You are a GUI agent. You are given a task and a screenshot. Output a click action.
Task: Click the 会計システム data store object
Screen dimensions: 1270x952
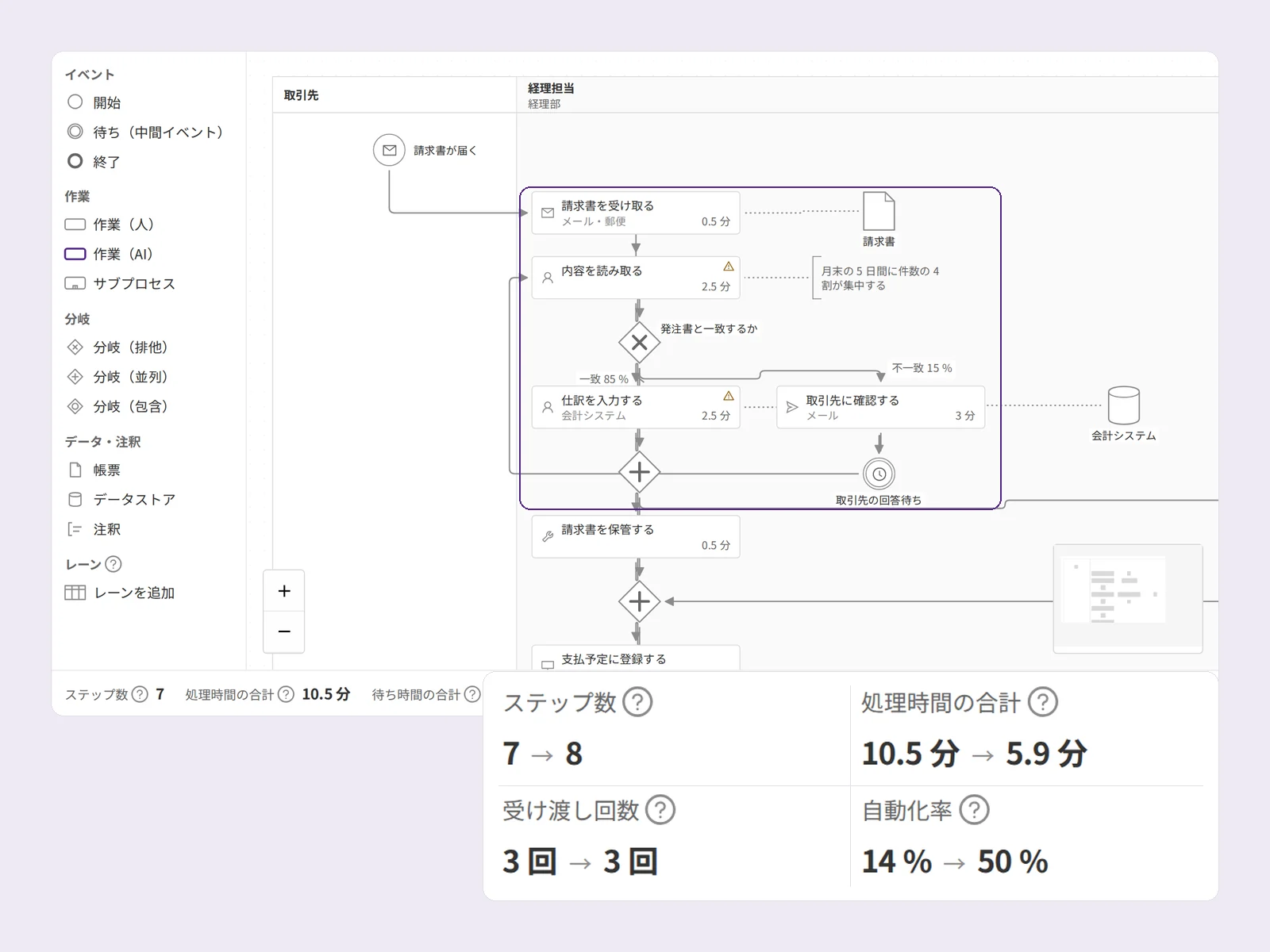pos(1123,405)
